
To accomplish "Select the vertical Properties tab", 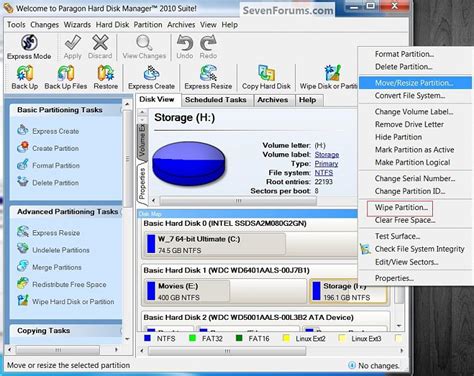I will [142, 183].
